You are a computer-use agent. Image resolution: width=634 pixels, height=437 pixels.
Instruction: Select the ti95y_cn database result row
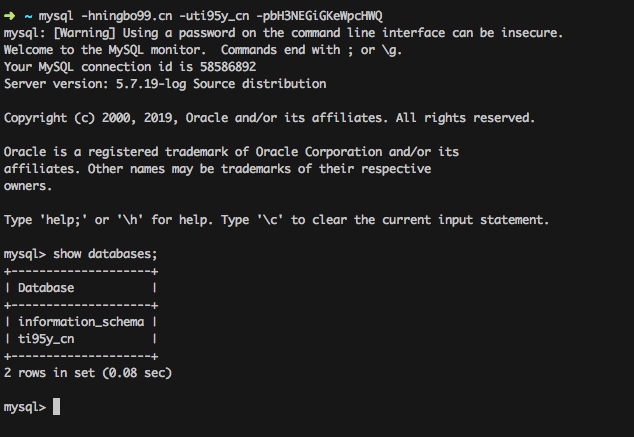click(46, 339)
